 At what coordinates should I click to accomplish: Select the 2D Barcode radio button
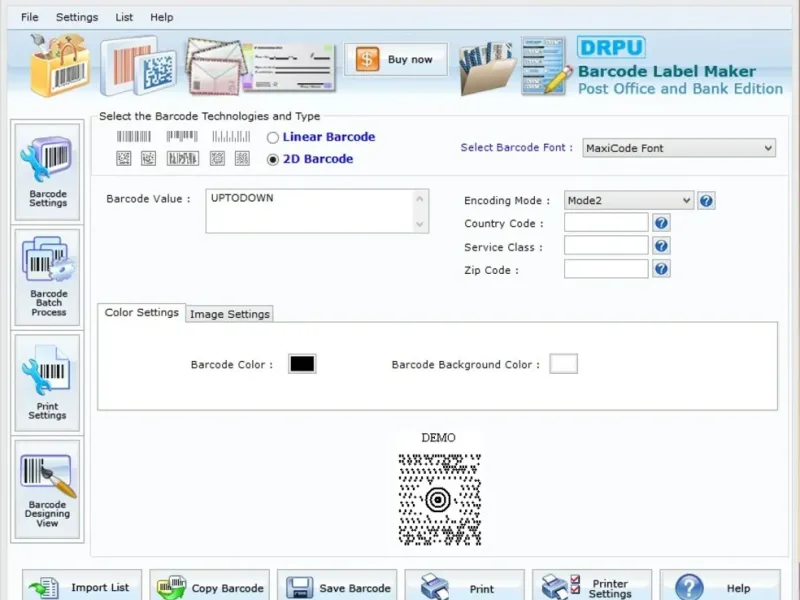[x=273, y=159]
